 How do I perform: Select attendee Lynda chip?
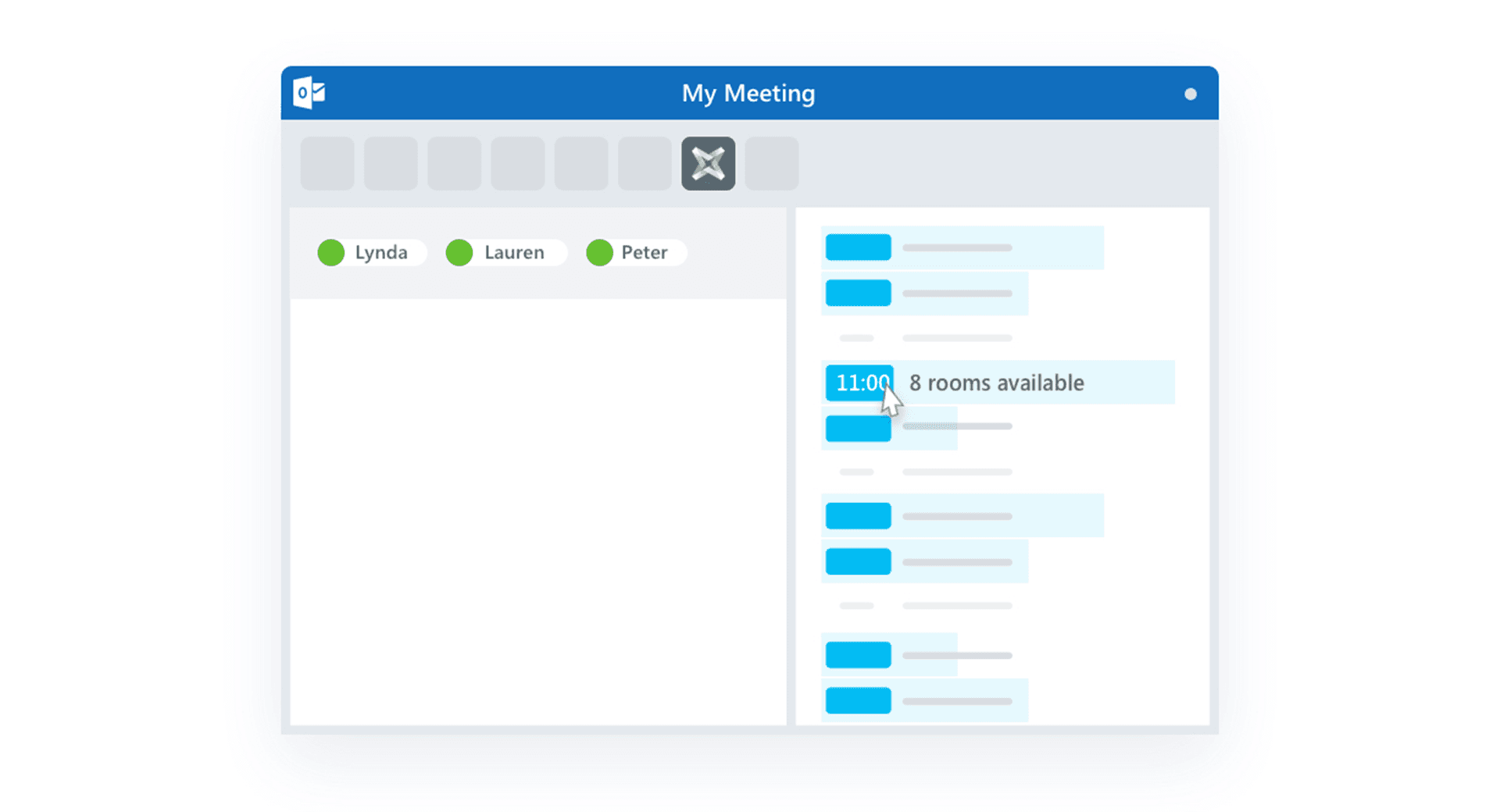click(x=371, y=252)
